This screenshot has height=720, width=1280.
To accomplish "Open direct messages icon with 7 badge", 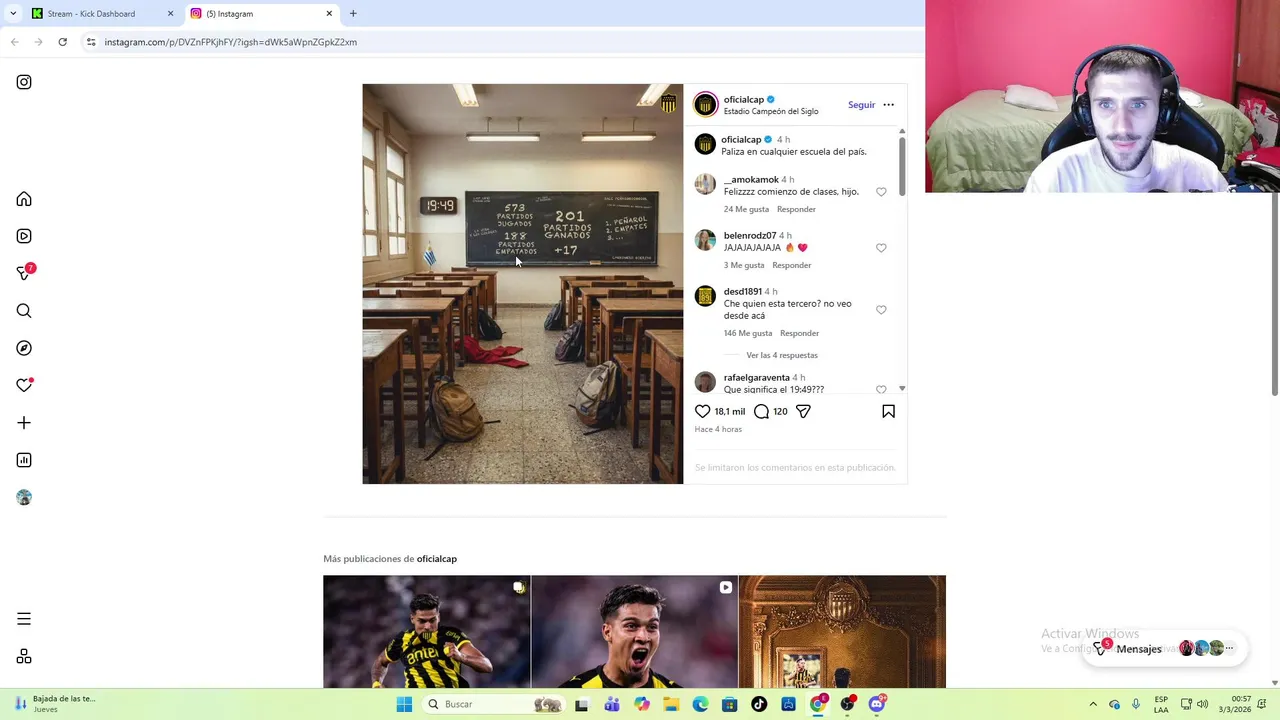I will pos(25,272).
